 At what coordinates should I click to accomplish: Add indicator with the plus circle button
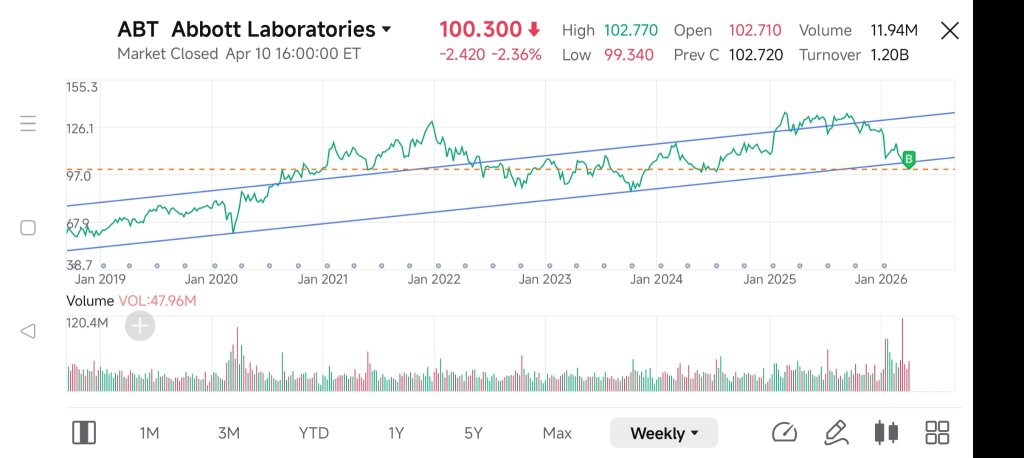coord(140,325)
